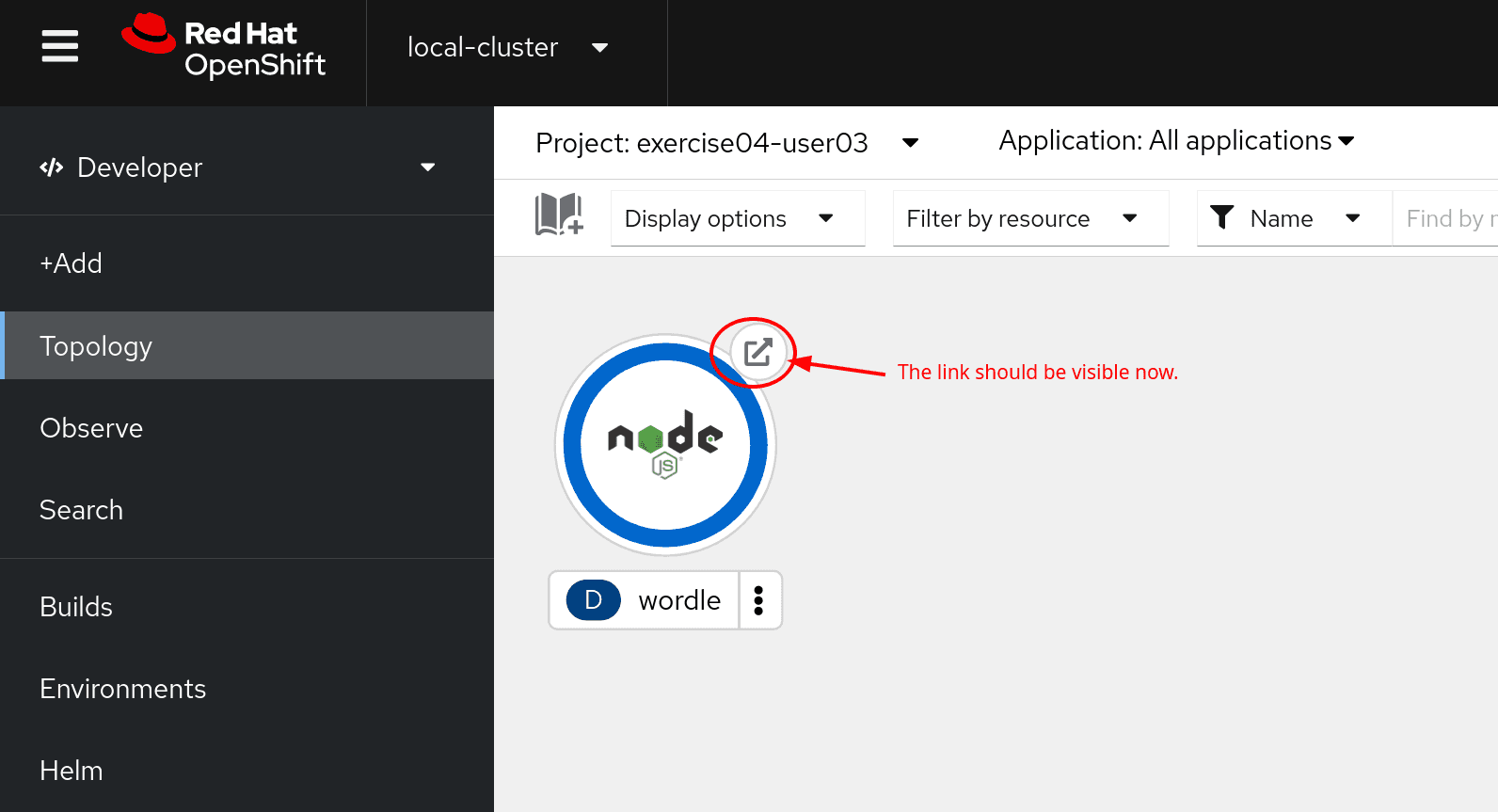
Task: Open the Filter by resource dropdown
Action: click(x=1030, y=218)
